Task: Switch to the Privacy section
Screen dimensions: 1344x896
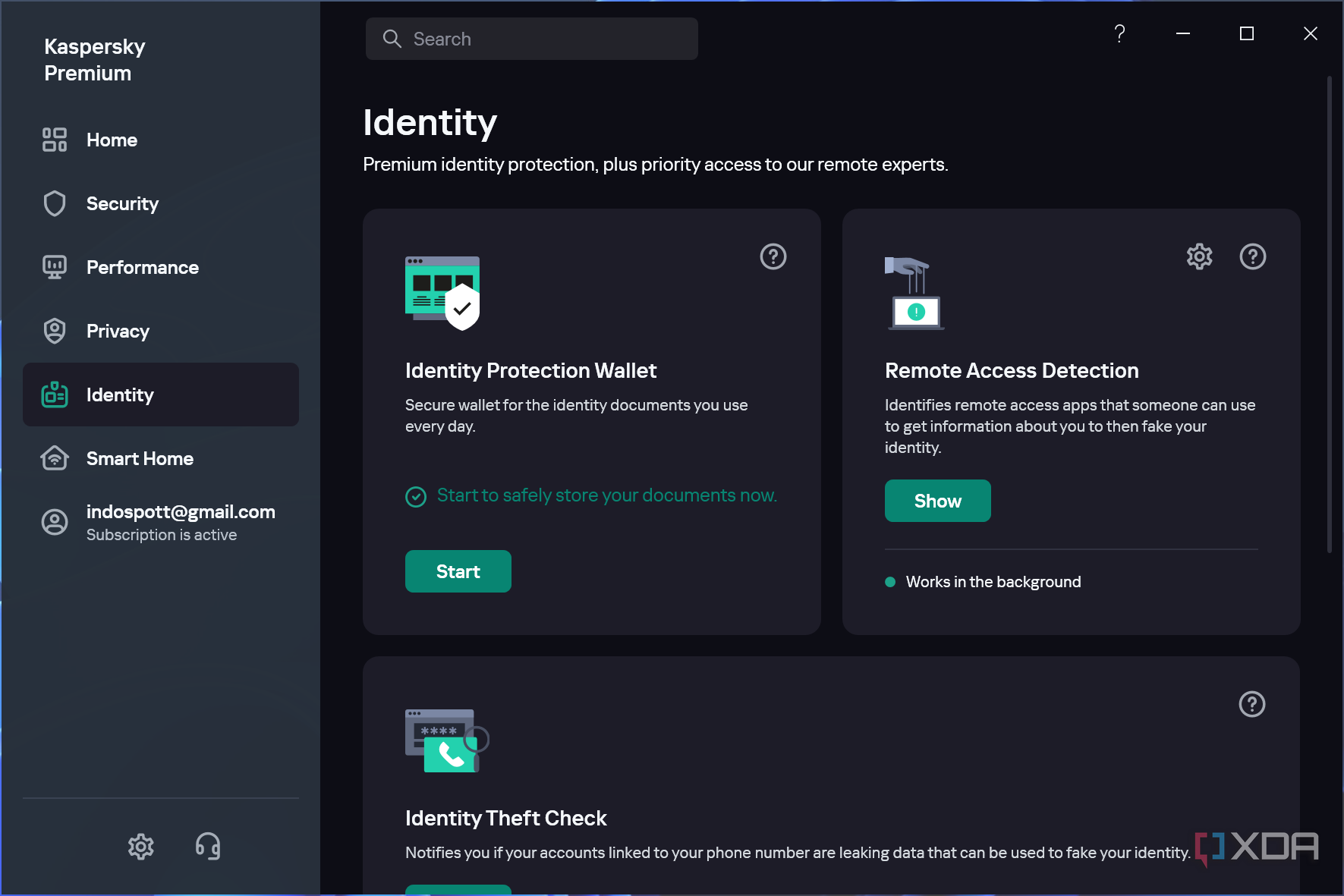Action: pyautogui.click(x=161, y=331)
